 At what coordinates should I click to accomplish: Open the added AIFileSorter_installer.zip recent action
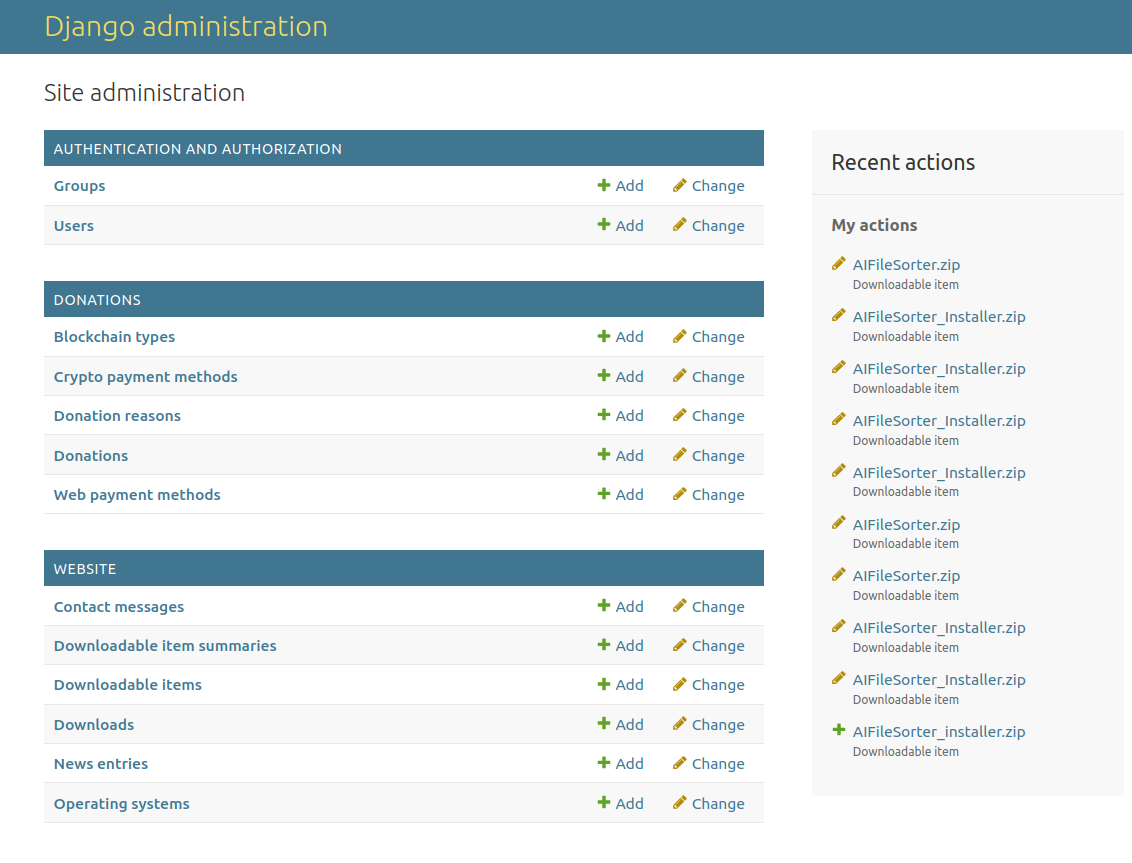[x=938, y=731]
